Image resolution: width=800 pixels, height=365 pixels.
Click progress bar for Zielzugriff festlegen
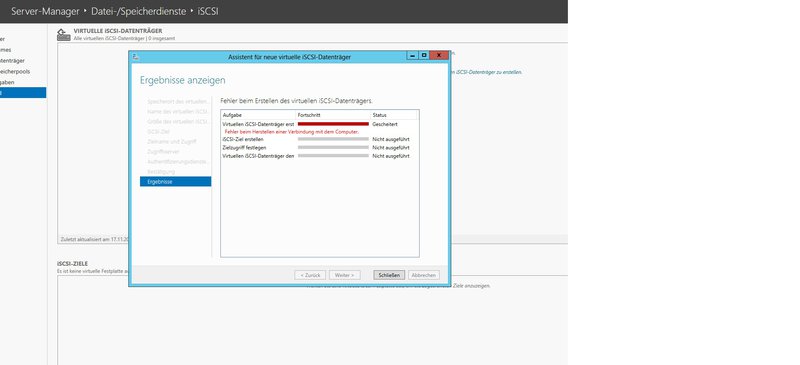coord(333,148)
